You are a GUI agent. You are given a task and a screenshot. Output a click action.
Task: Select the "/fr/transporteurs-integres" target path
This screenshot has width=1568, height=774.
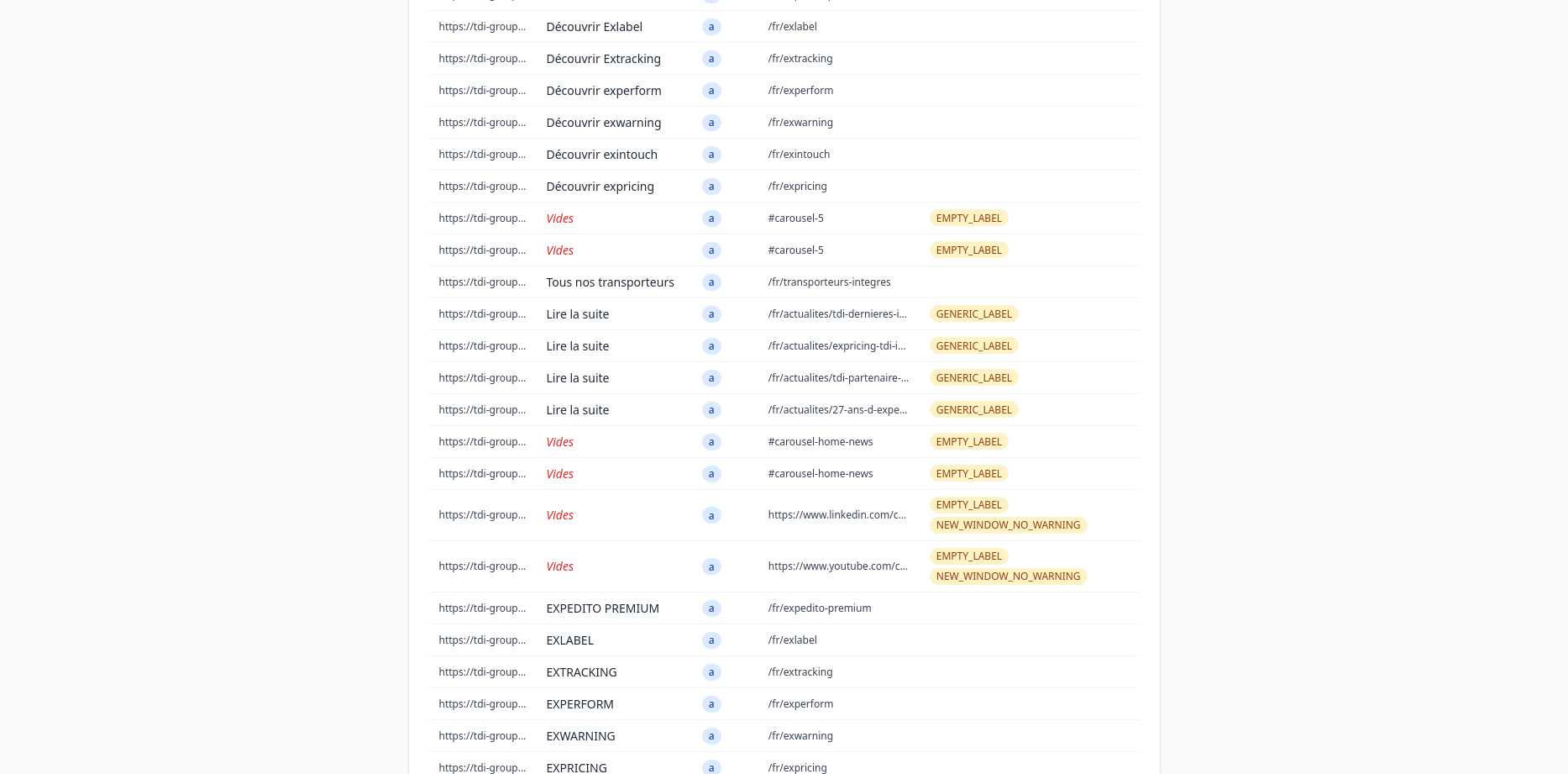tap(829, 282)
